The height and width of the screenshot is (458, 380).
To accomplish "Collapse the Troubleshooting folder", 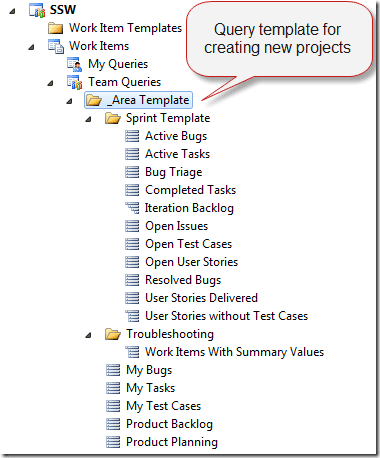I will [88, 335].
